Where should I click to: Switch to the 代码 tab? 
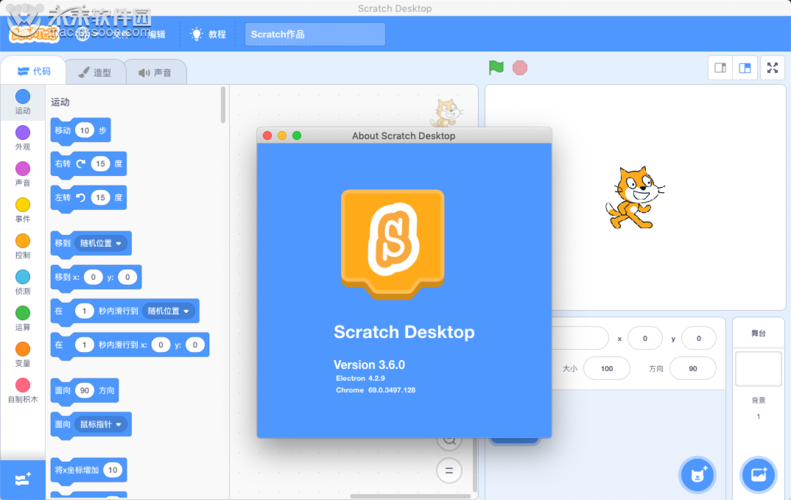tap(34, 71)
